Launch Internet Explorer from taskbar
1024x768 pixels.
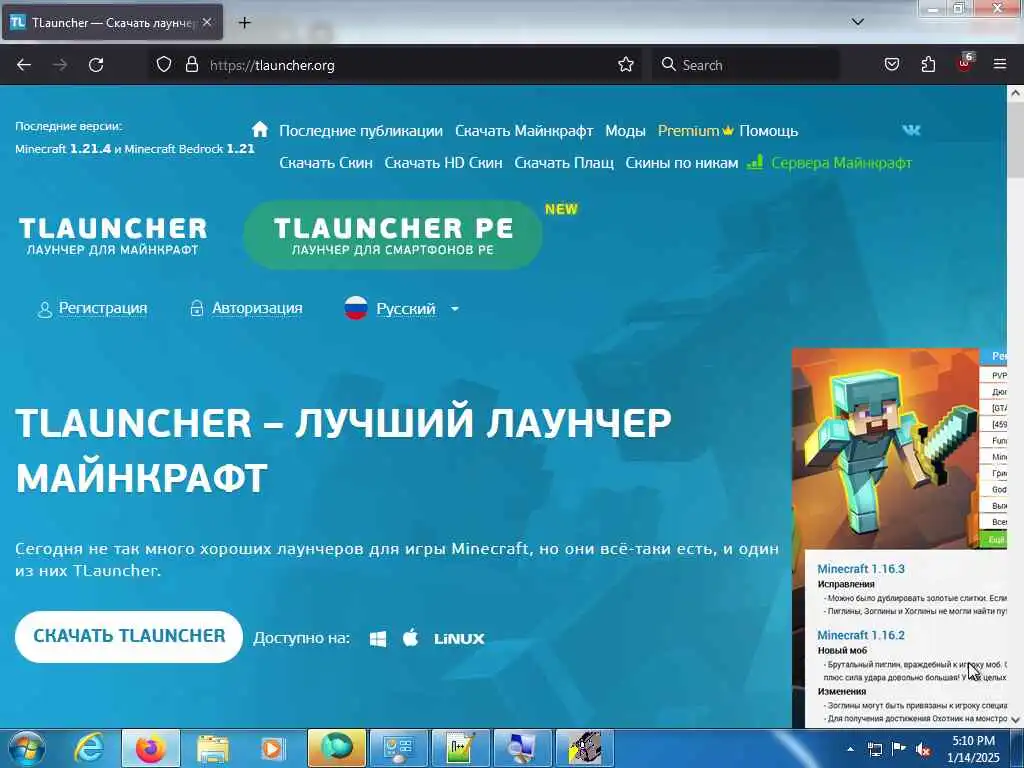[x=89, y=748]
